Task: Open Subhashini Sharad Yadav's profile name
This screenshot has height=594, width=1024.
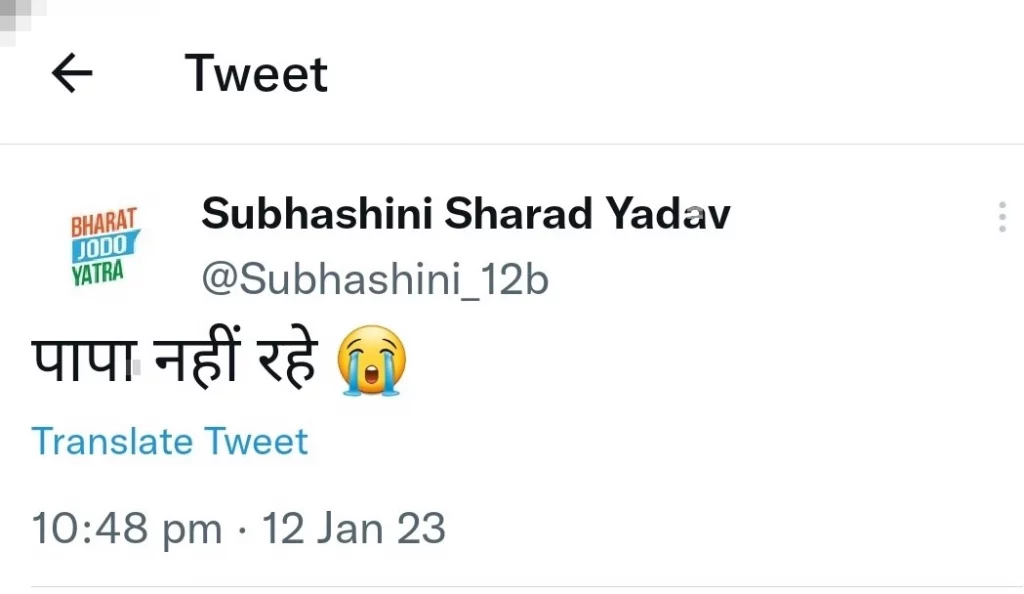Action: 466,214
